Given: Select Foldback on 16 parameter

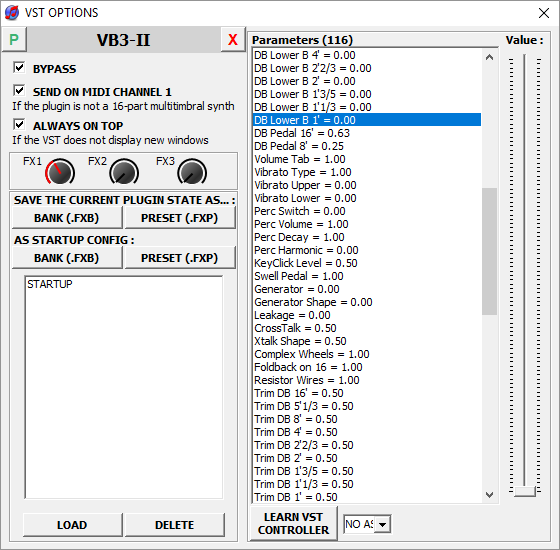Looking at the screenshot, I should pos(367,367).
